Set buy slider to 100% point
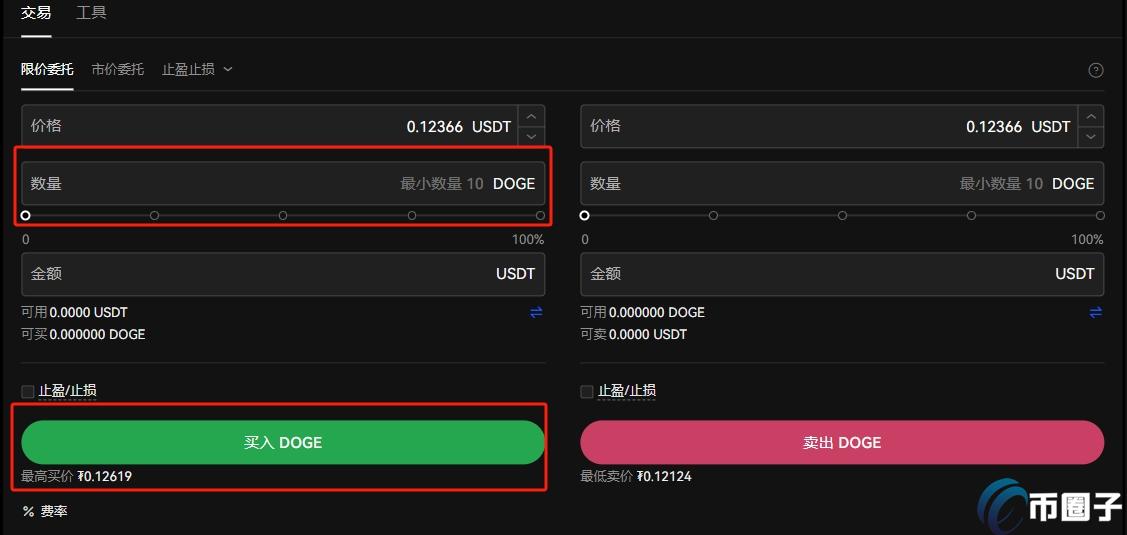The width and height of the screenshot is (1127, 535). (540, 215)
